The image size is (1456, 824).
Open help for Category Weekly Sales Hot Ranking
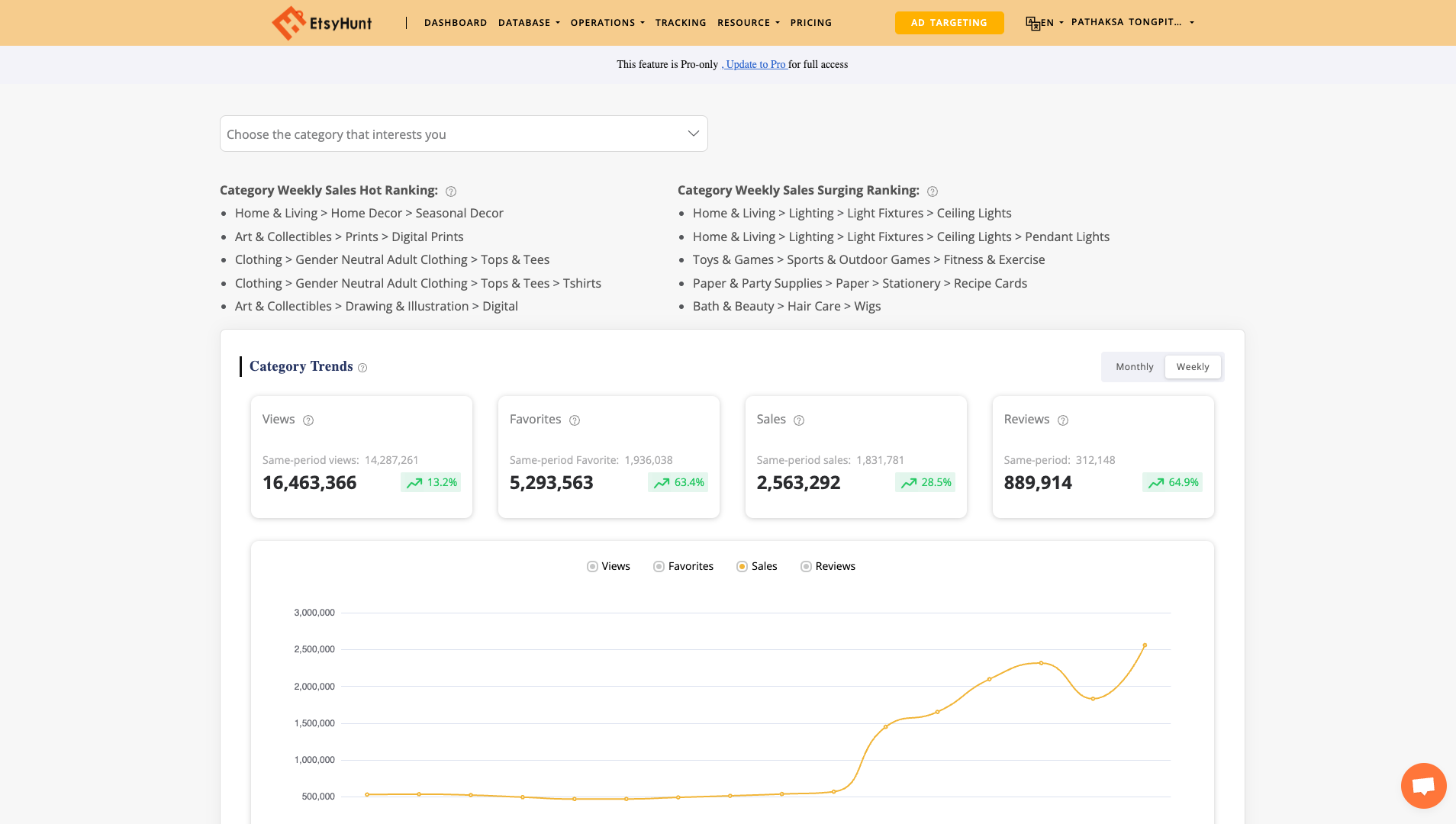[451, 192]
